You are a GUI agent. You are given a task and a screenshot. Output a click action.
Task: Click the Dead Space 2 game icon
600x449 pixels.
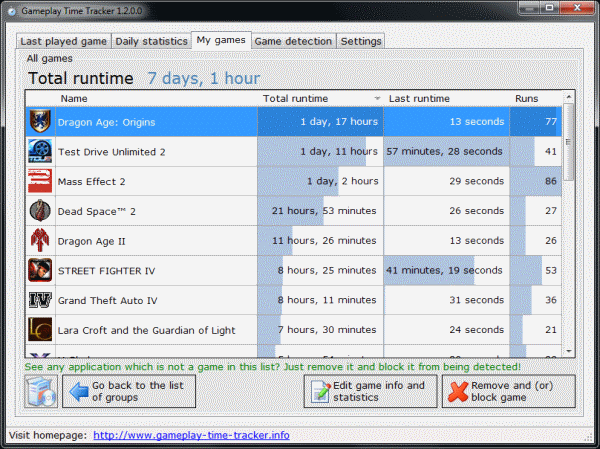coord(40,211)
